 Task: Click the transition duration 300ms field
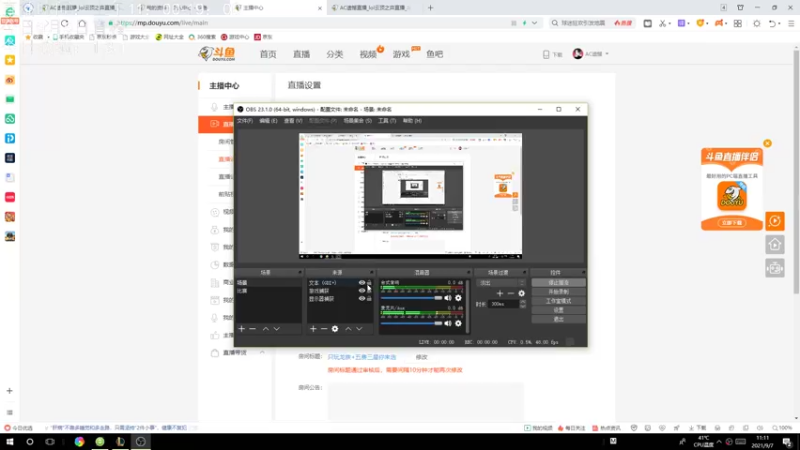coord(503,304)
